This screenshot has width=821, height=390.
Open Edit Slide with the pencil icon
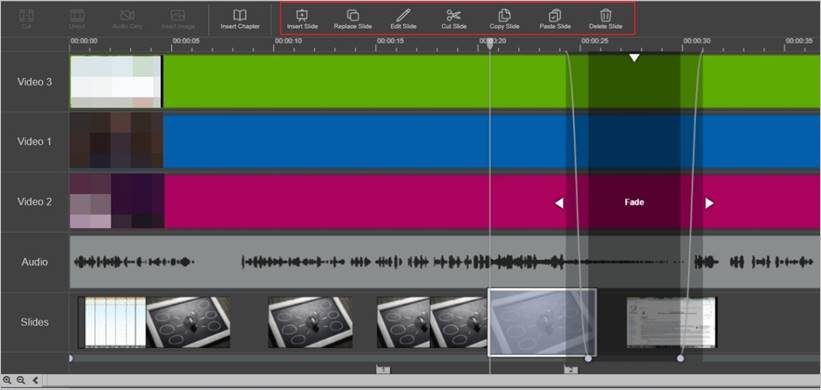[x=403, y=15]
